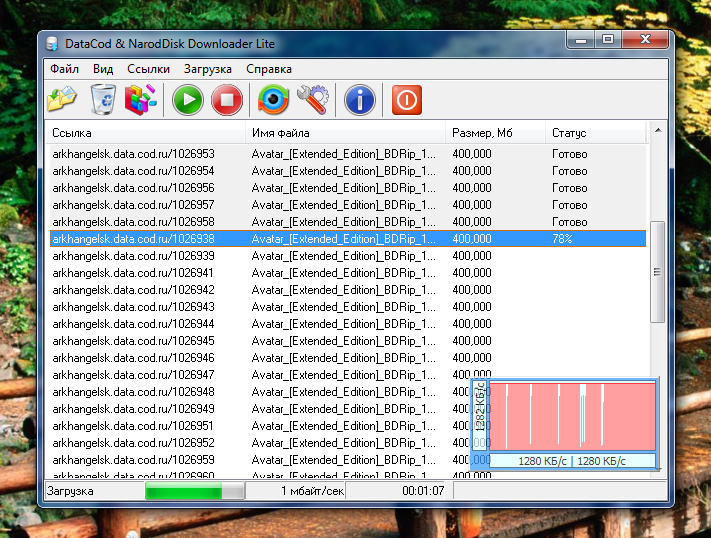Image resolution: width=711 pixels, height=538 pixels.
Task: Select row arkhangelsk.data.cod.ru/1026954
Action: point(348,171)
